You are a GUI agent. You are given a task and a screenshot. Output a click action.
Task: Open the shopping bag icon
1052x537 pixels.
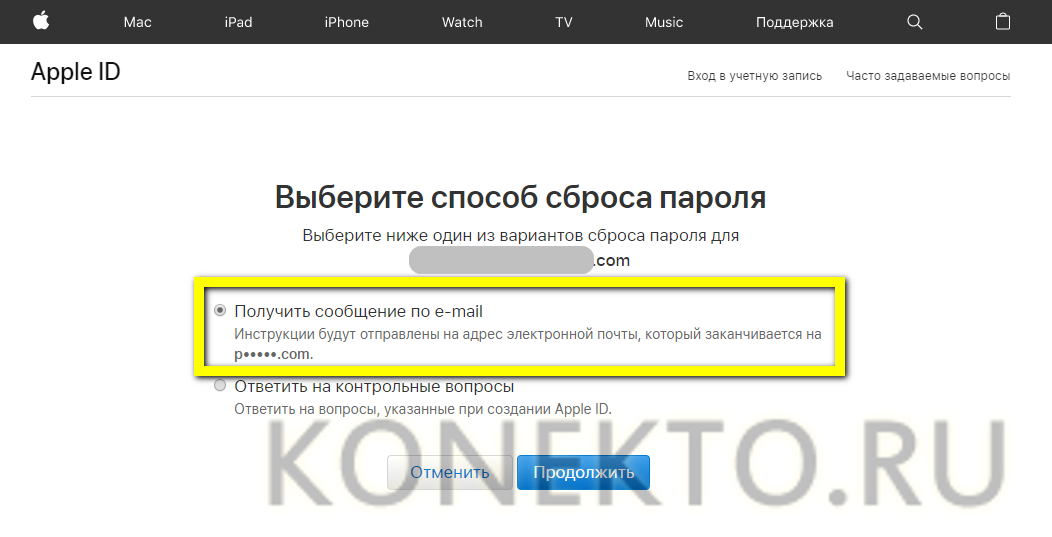(1003, 21)
